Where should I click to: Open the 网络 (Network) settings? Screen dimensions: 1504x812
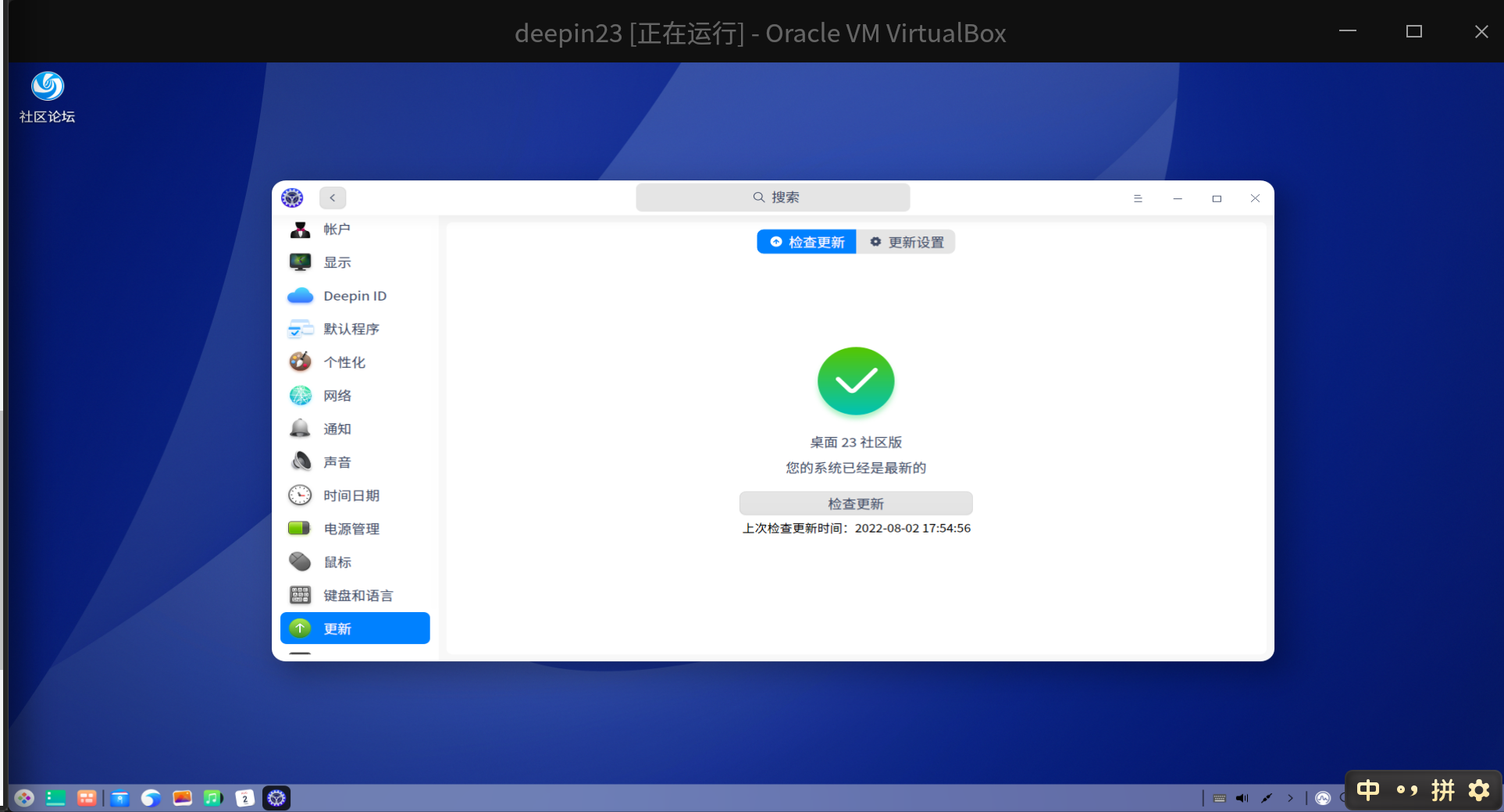[355, 396]
